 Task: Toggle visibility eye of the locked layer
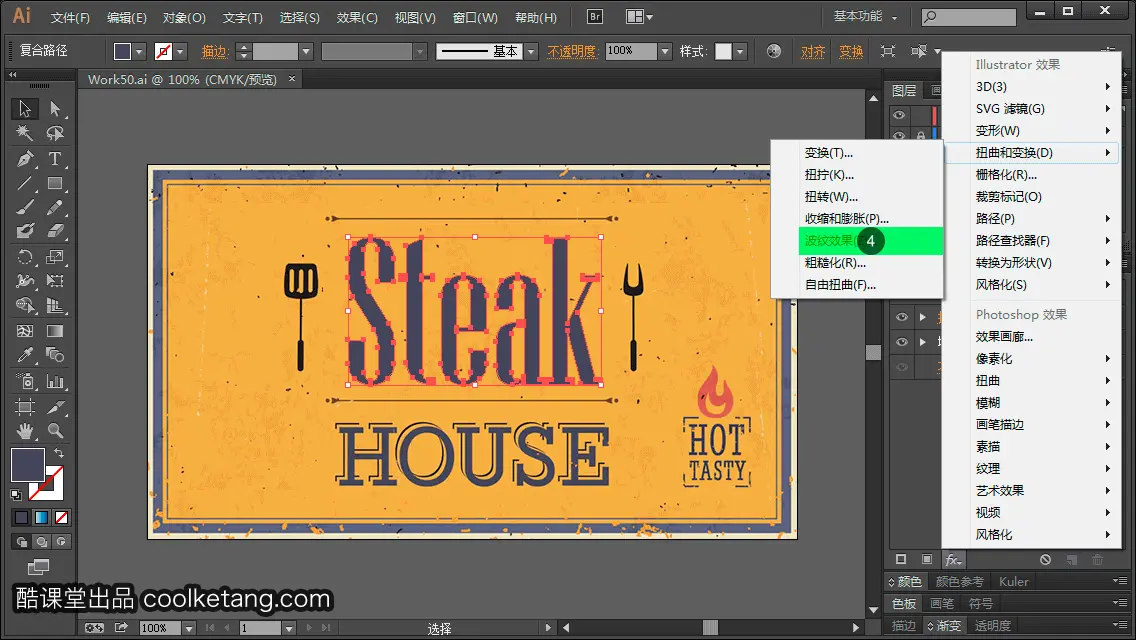click(x=899, y=134)
